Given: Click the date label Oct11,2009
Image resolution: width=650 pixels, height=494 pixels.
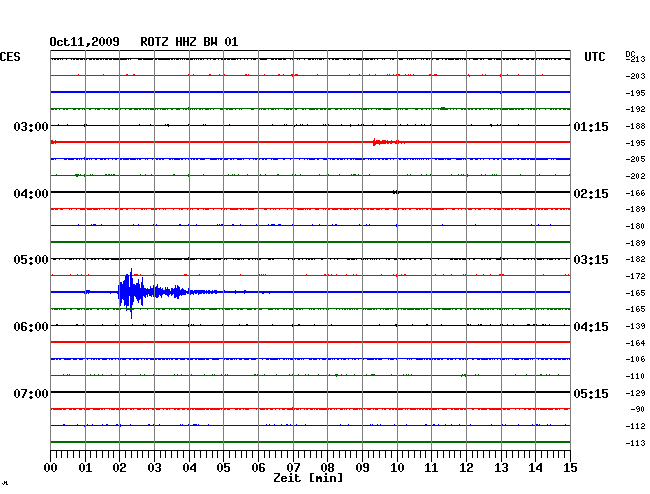Looking at the screenshot, I should pyautogui.click(x=84, y=42).
